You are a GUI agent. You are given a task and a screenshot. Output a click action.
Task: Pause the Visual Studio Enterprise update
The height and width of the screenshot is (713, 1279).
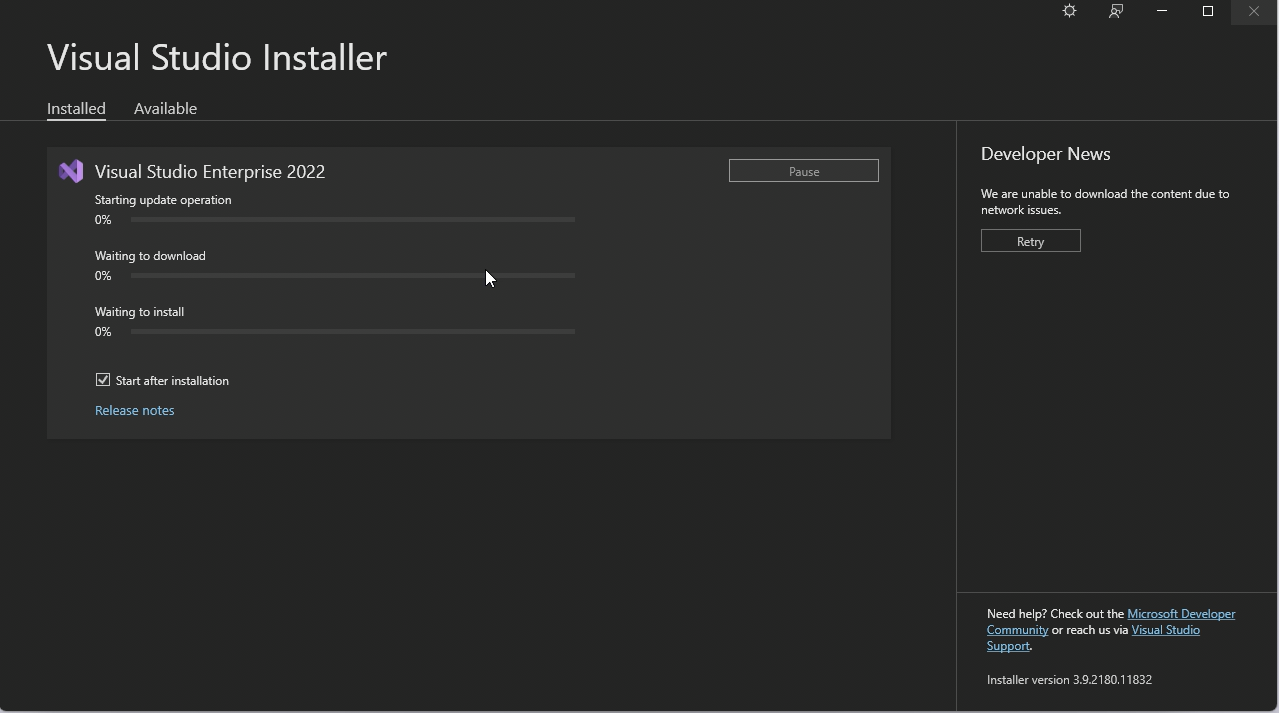(804, 171)
